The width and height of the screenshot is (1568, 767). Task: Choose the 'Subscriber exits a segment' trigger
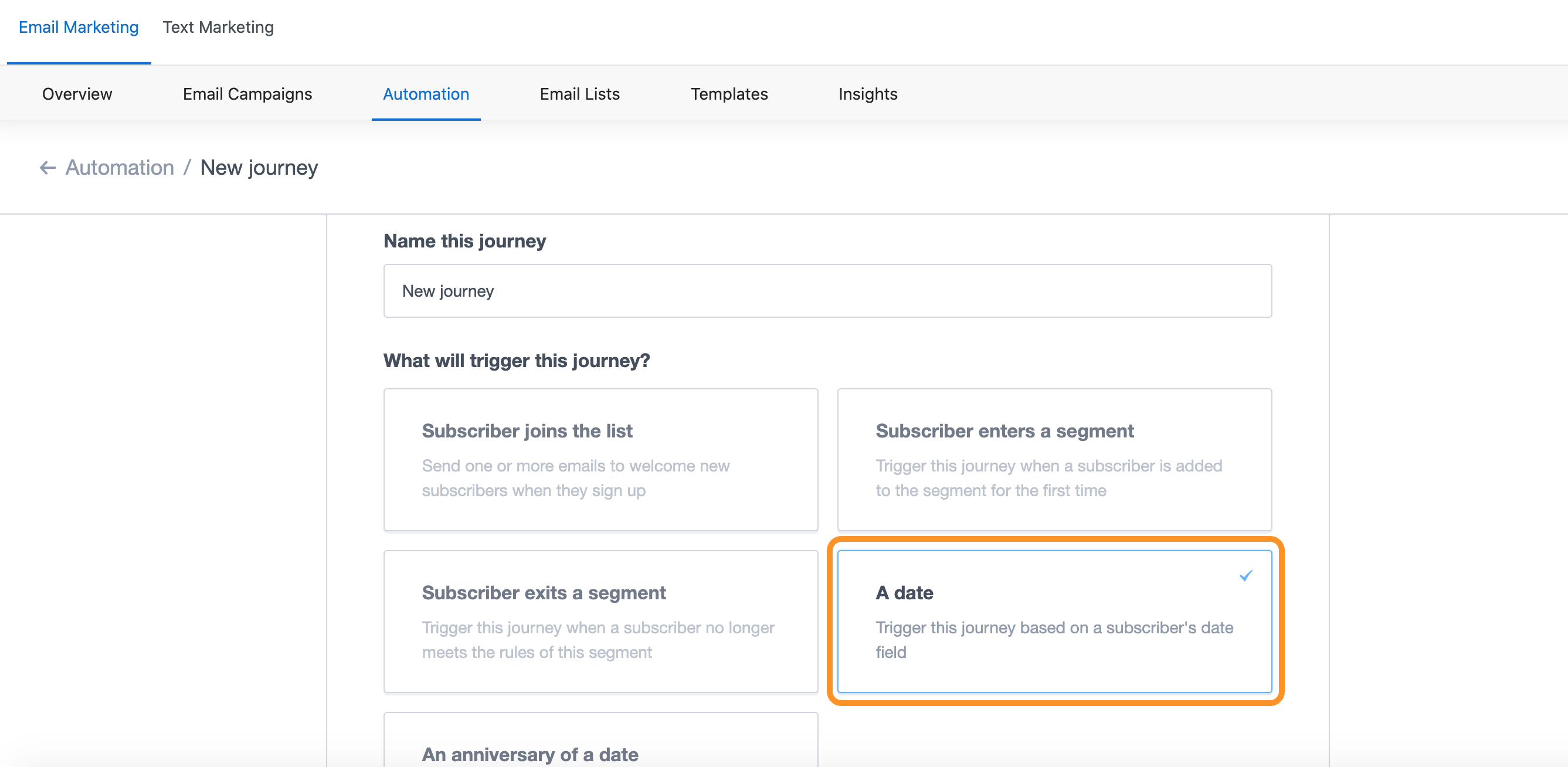(x=600, y=621)
